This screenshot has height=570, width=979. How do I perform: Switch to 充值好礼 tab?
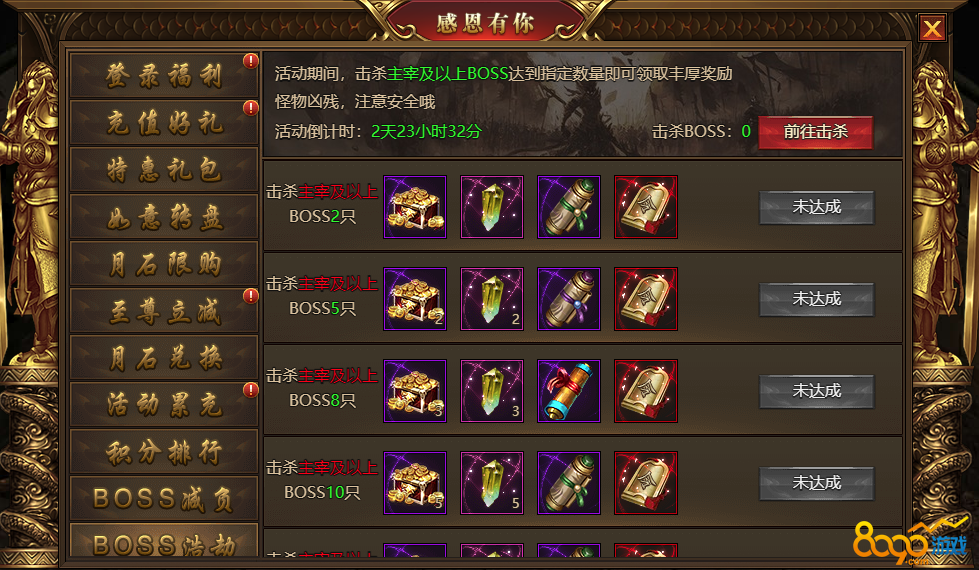[164, 122]
